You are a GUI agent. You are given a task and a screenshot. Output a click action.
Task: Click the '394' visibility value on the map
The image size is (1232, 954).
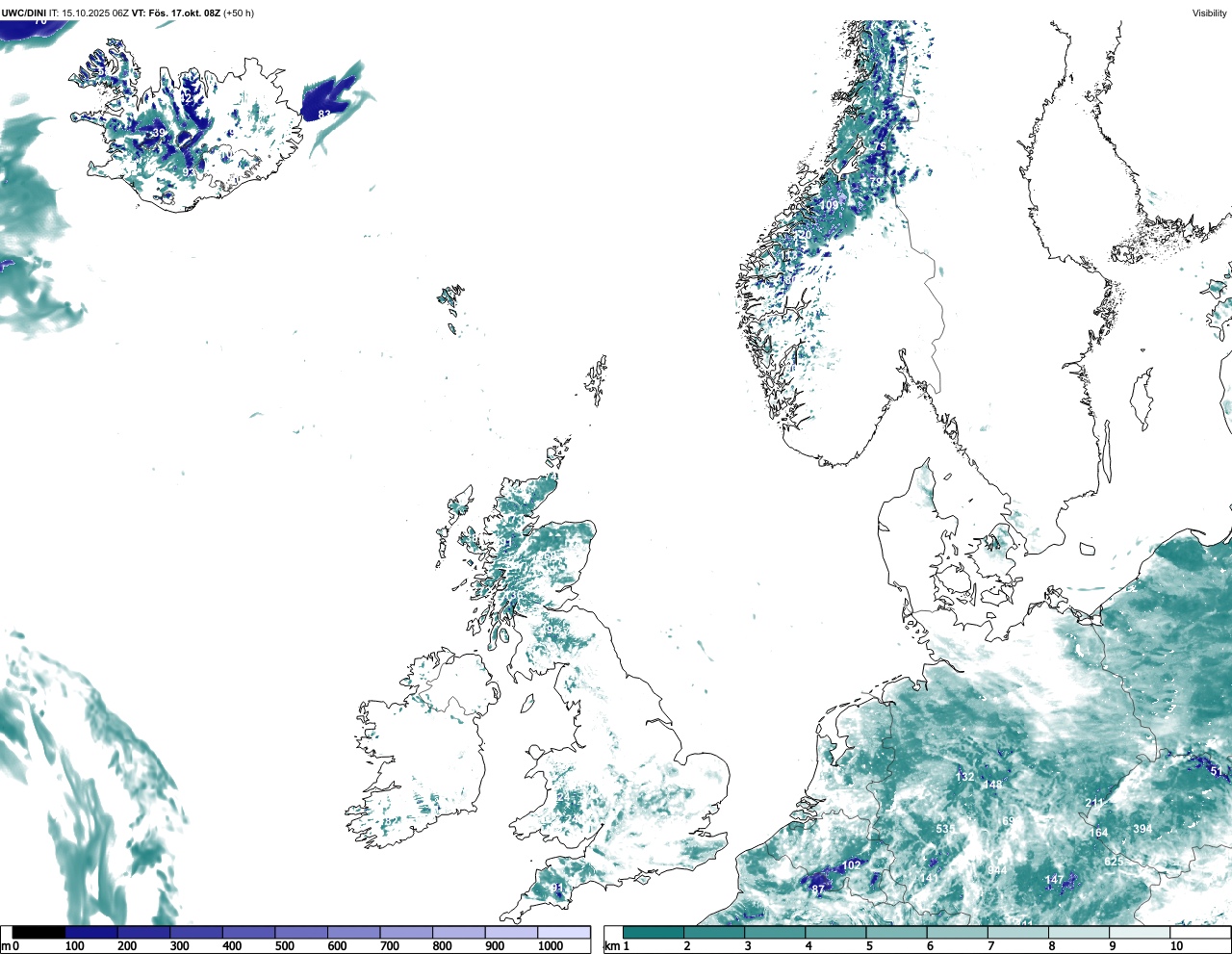click(1142, 829)
